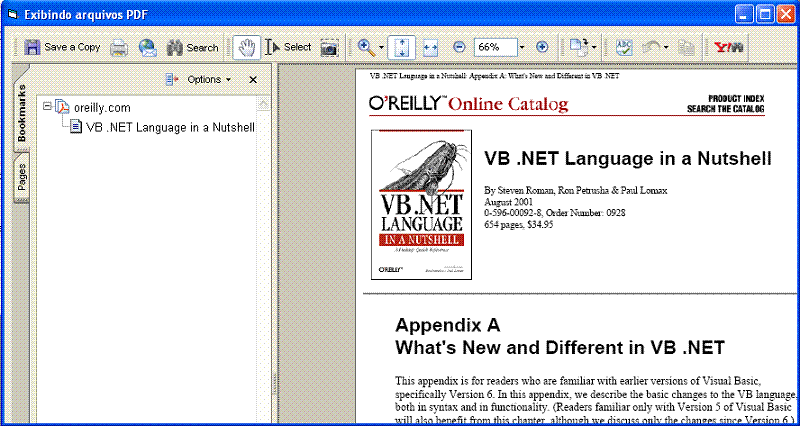Screen dimensions: 800x426
Task: Click the book title heading in document
Action: click(x=628, y=159)
